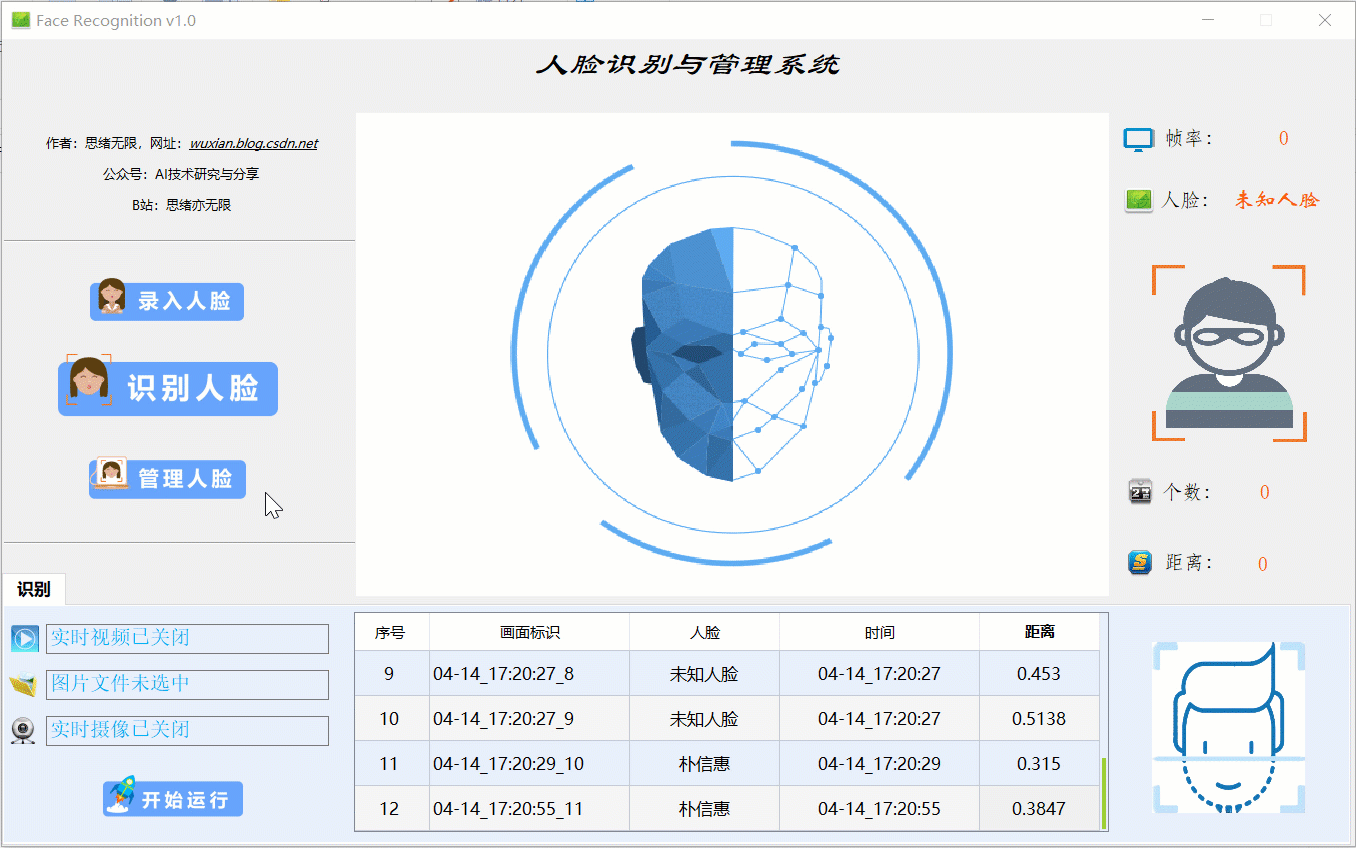Click row number 9 cell
Image resolution: width=1356 pixels, height=848 pixels.
pyautogui.click(x=391, y=674)
